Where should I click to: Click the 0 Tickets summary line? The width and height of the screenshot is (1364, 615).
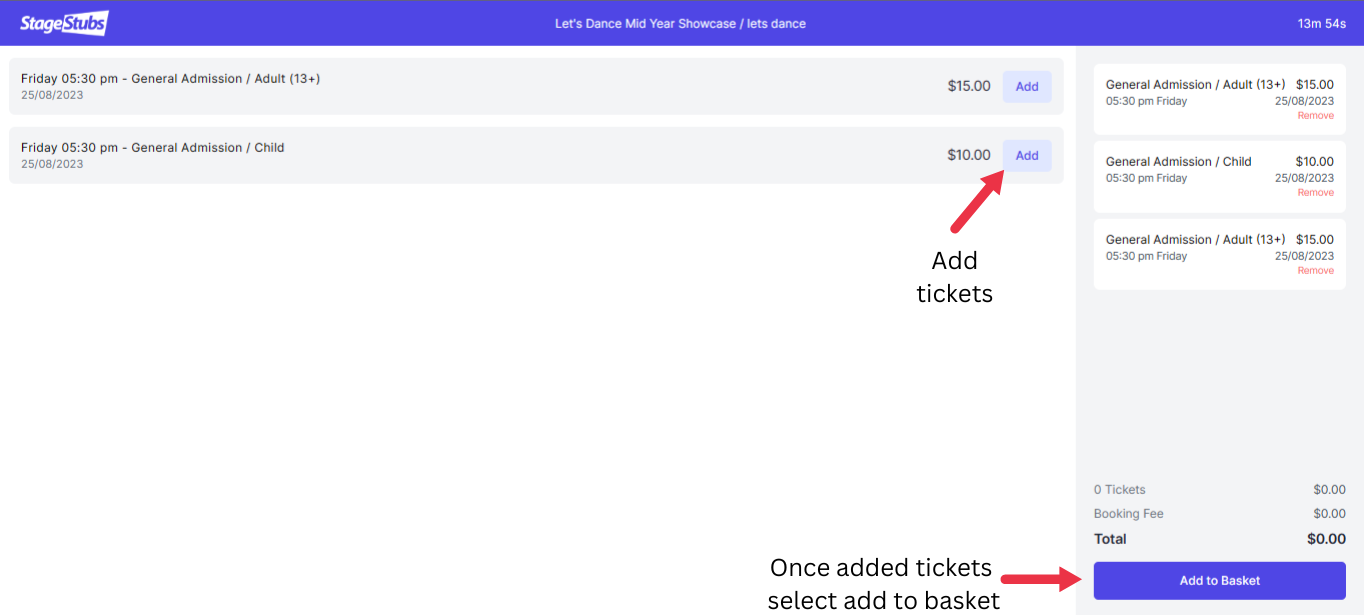(x=1119, y=489)
